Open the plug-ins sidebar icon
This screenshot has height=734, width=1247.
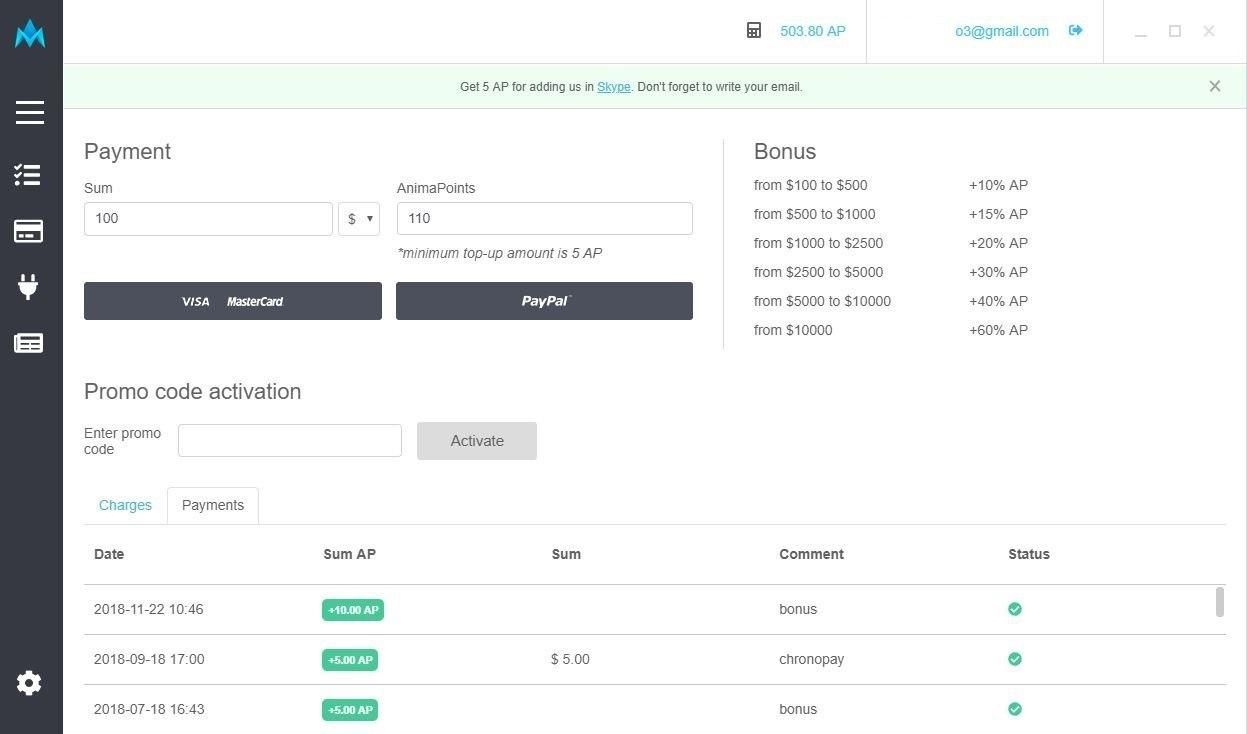pyautogui.click(x=28, y=287)
